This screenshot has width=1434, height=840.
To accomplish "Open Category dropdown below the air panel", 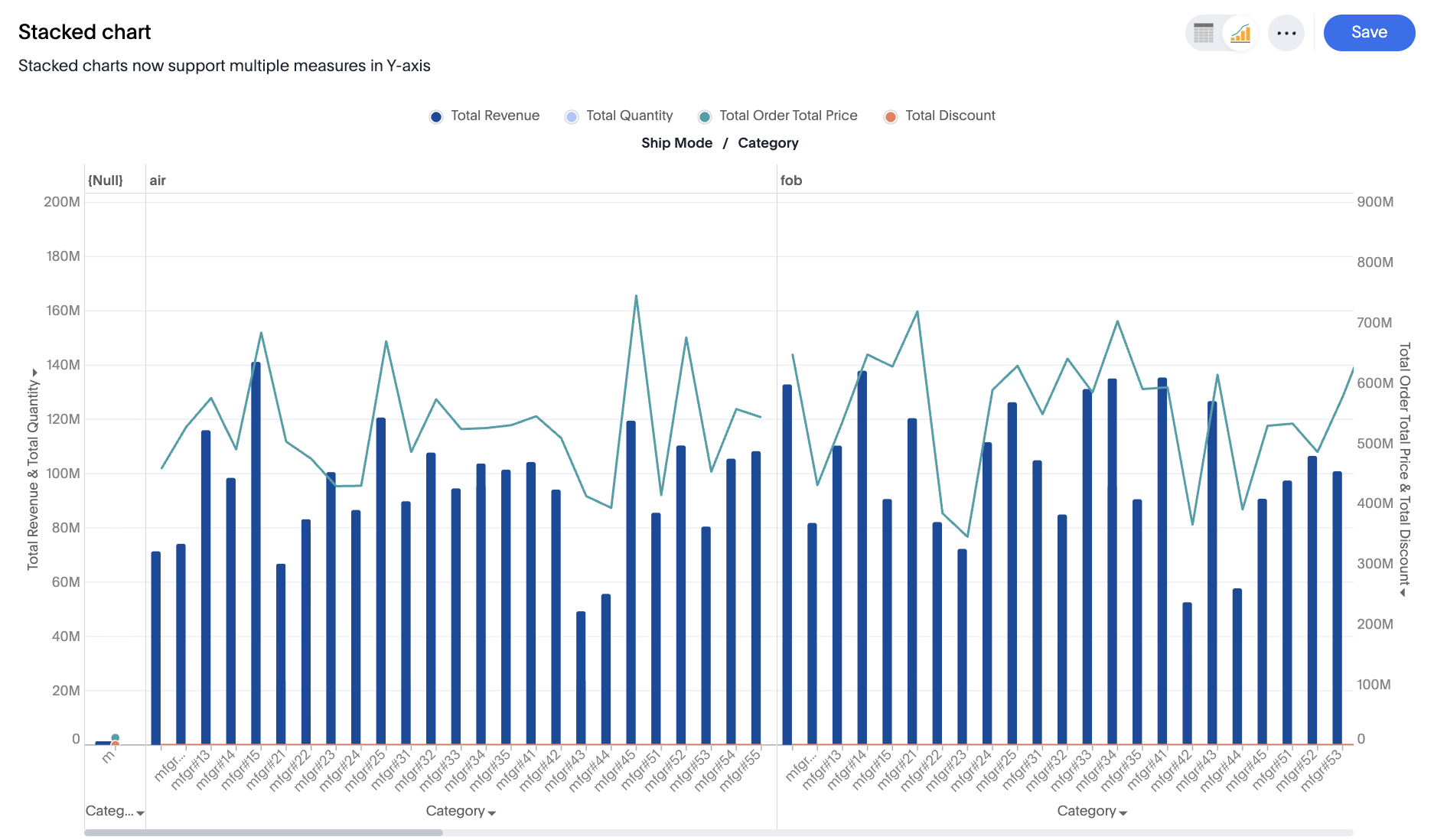I will point(459,811).
